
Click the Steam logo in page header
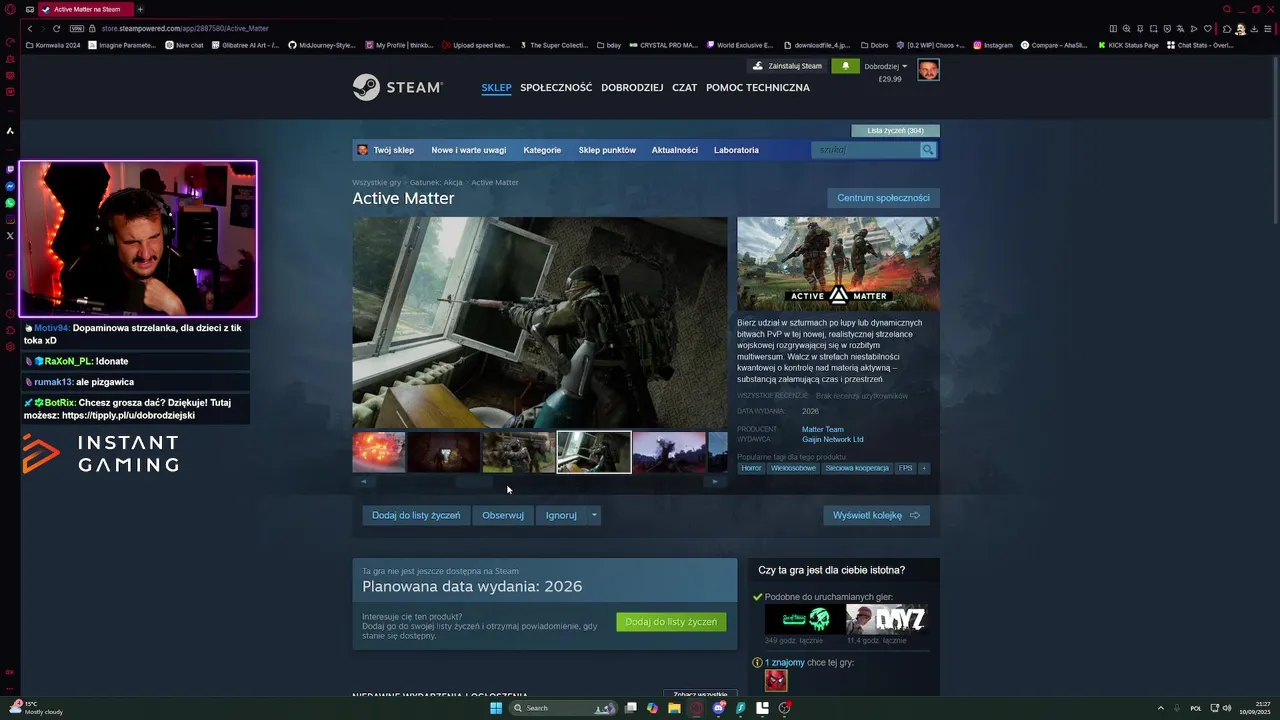(397, 87)
